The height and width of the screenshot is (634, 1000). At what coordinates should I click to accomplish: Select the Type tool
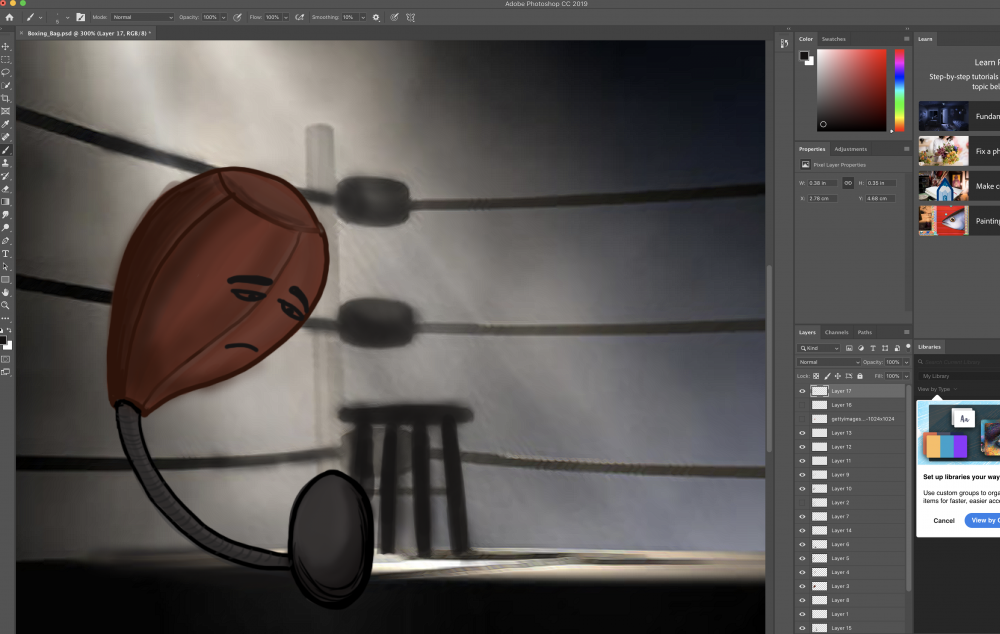point(6,254)
